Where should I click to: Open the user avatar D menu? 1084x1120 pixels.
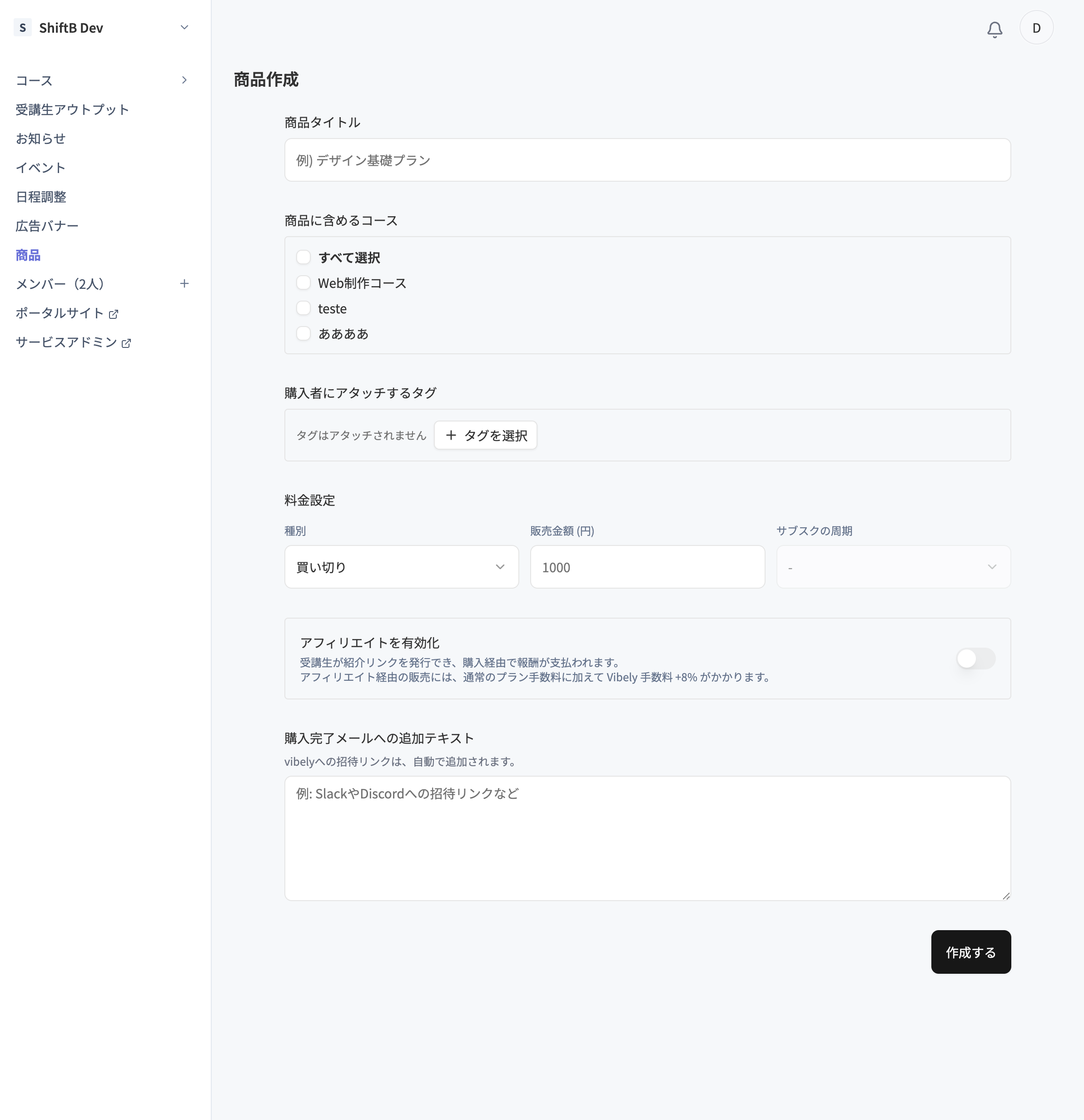(x=1037, y=27)
